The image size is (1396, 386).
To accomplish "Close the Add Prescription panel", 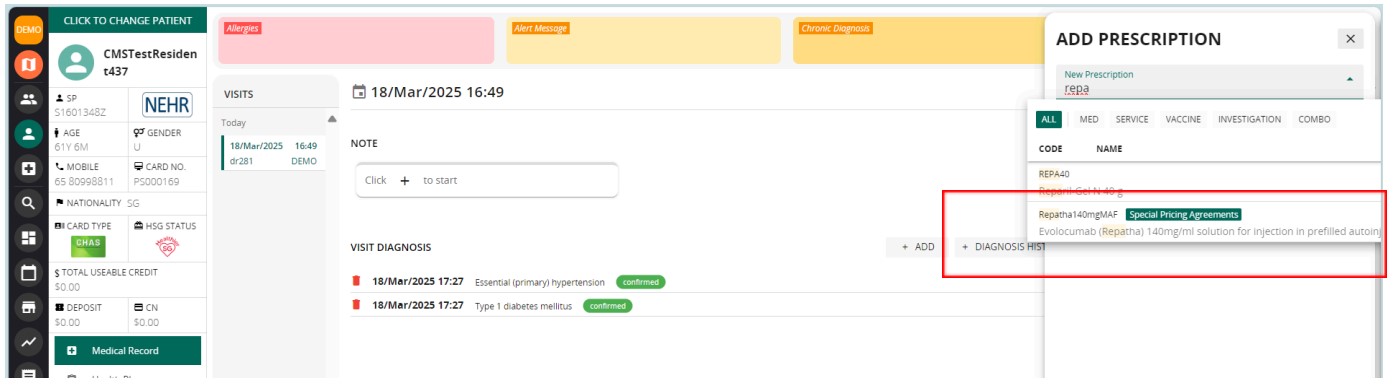I will 1350,39.
